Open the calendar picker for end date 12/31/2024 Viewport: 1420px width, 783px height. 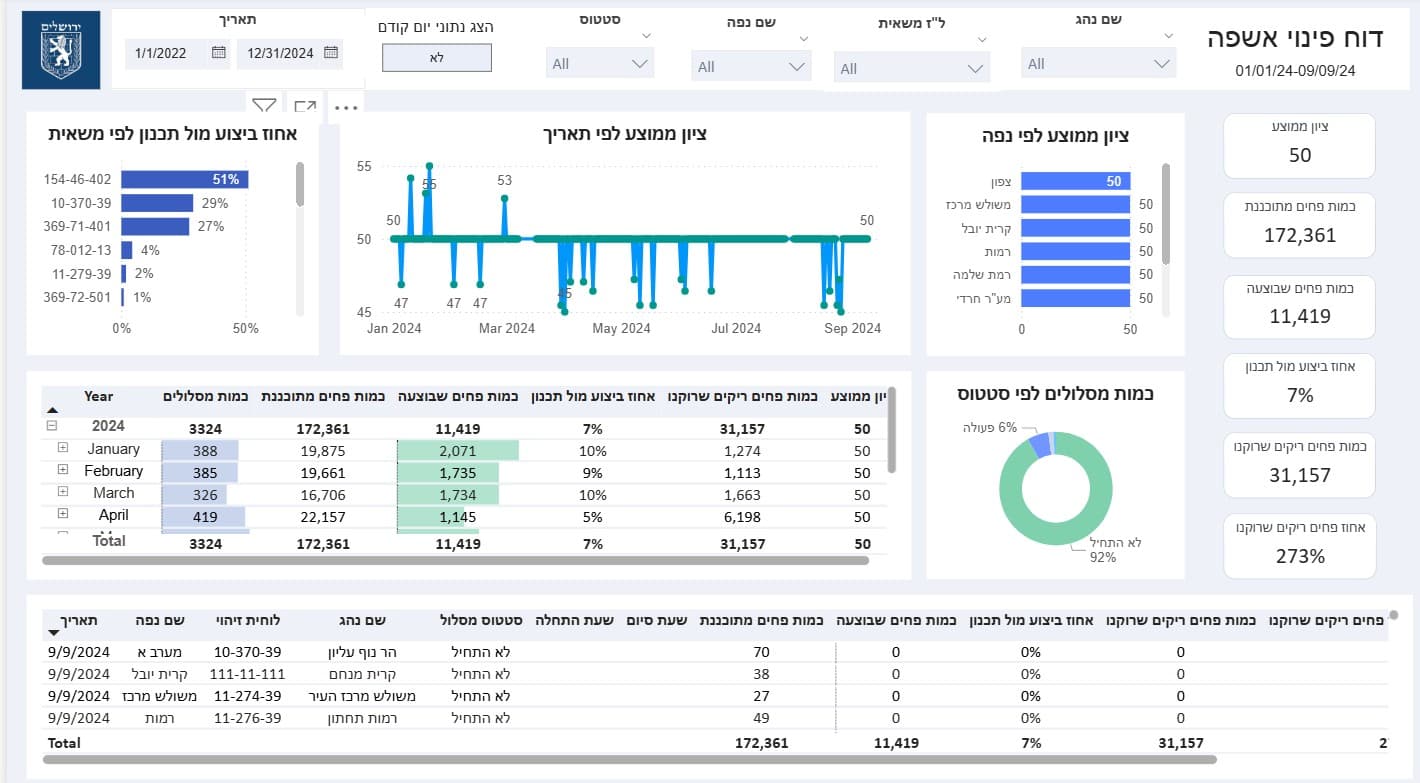[x=331, y=53]
